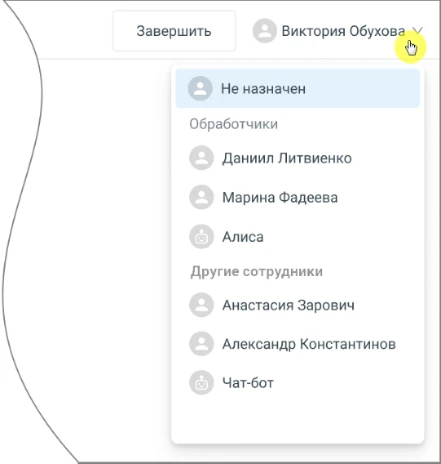Image resolution: width=441 pixels, height=464 pixels.
Task: Select the Не назначен option
Action: point(298,89)
